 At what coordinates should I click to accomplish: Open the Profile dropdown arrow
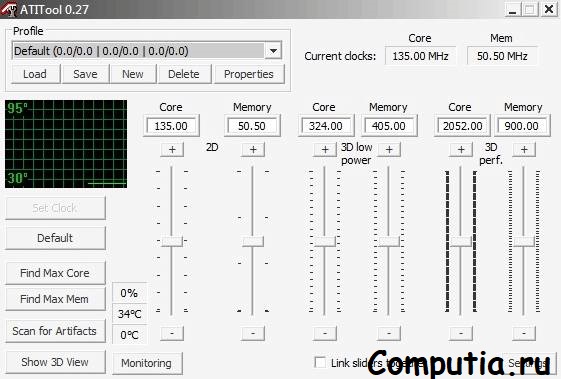point(273,51)
